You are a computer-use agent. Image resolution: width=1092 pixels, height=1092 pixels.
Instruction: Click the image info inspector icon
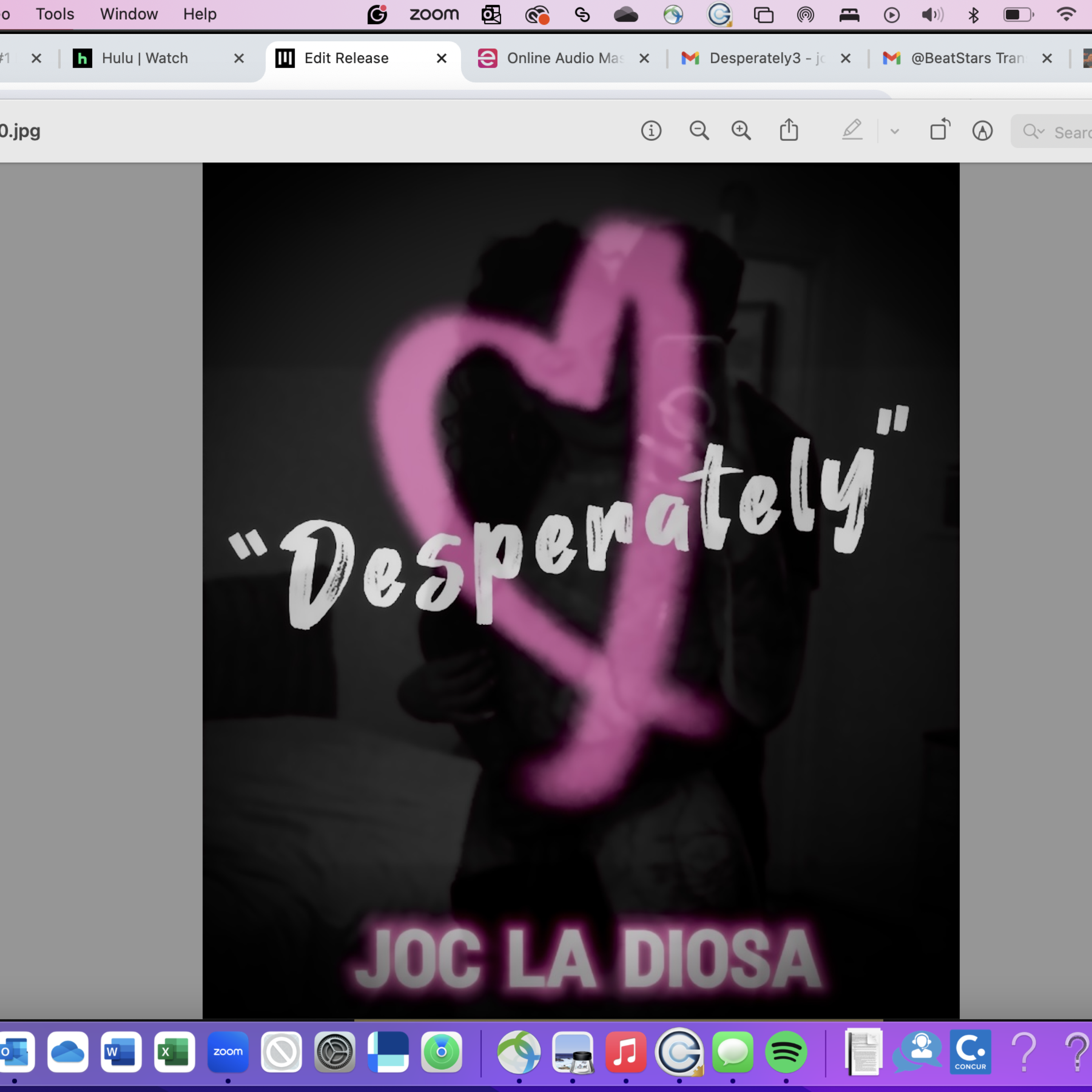651,131
